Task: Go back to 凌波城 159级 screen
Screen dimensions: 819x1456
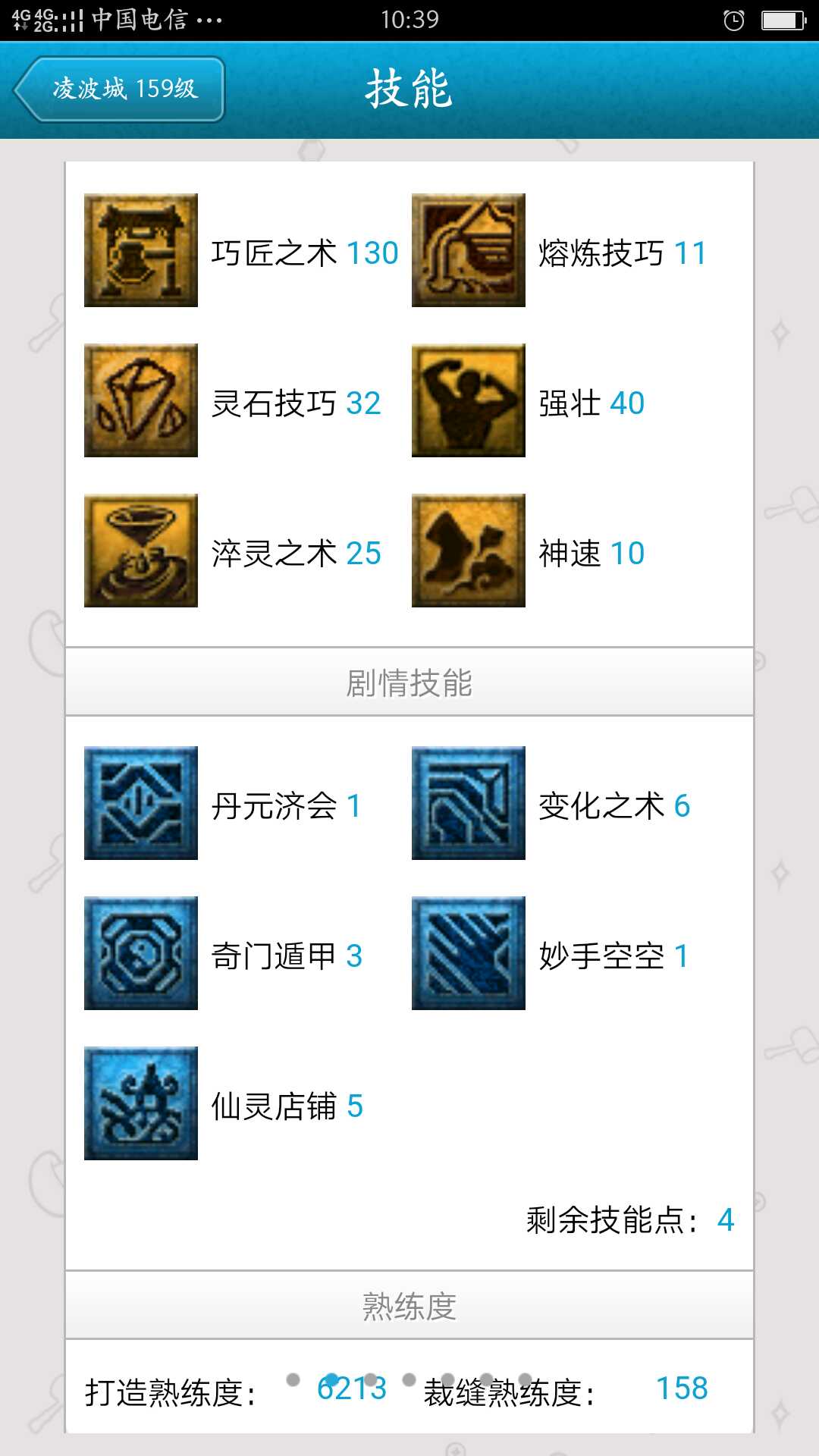Action: (119, 89)
